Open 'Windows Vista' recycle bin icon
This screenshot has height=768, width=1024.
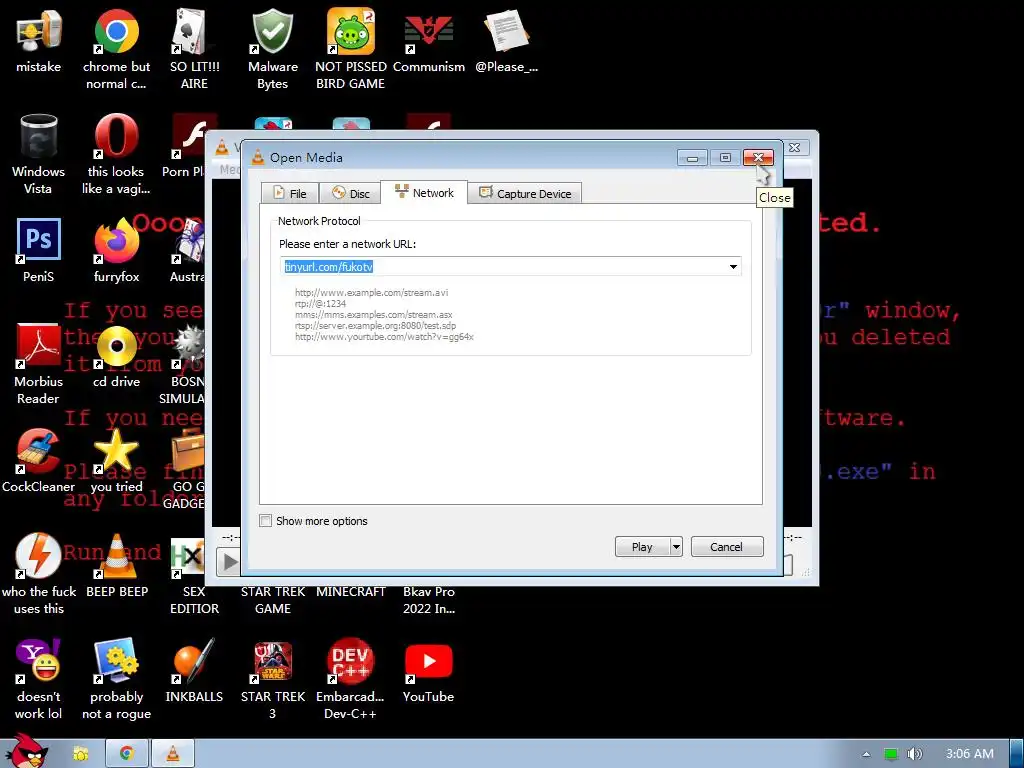38,154
